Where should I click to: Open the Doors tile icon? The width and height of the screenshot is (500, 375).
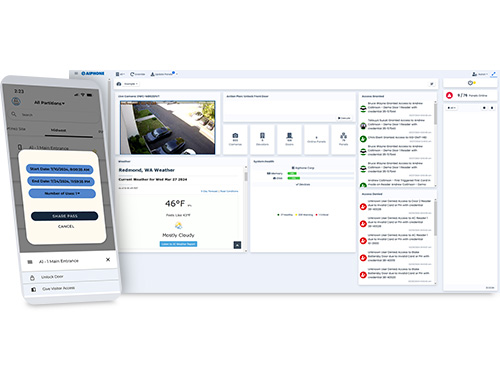289,135
